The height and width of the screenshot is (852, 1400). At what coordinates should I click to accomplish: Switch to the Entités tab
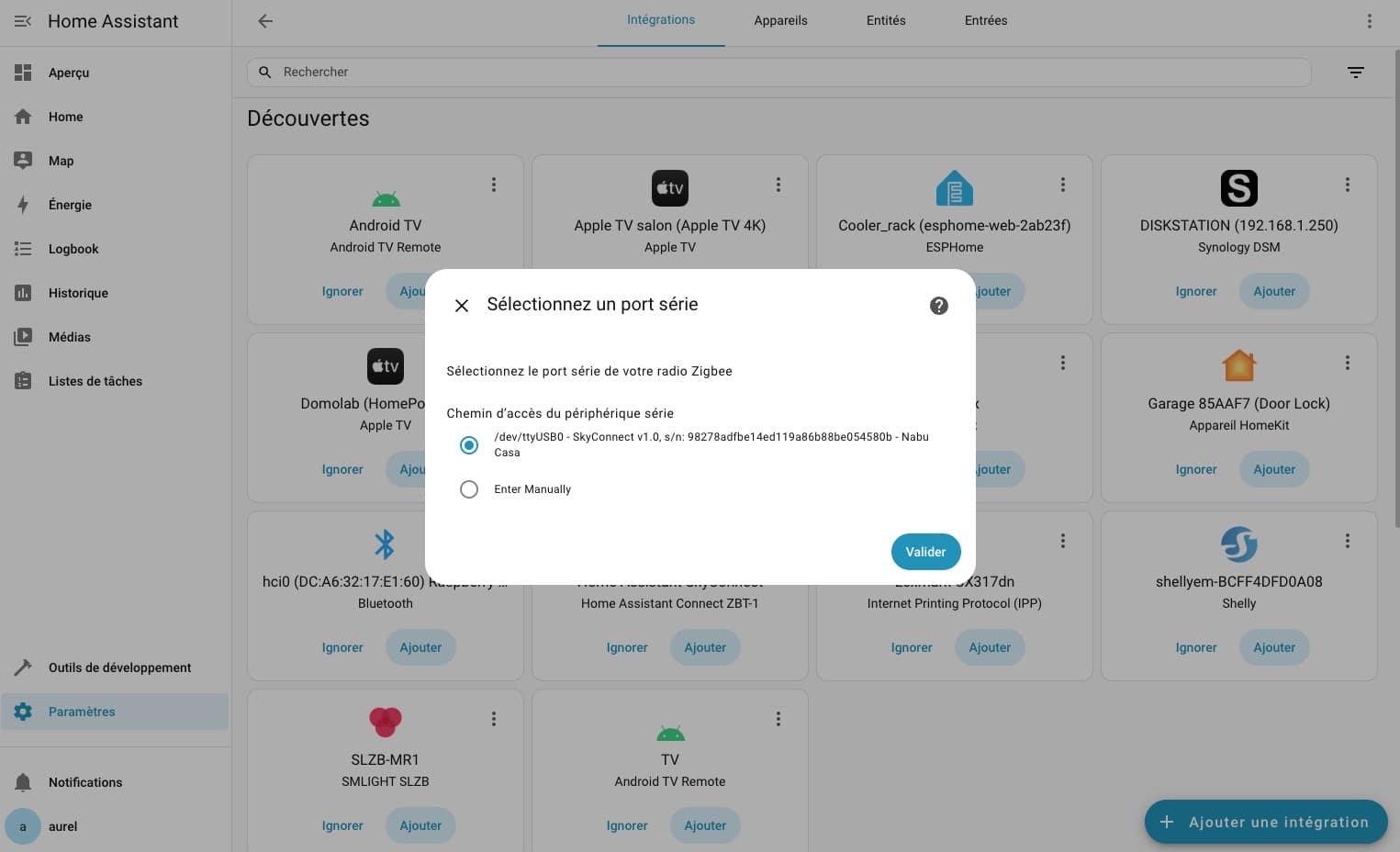coord(885,20)
